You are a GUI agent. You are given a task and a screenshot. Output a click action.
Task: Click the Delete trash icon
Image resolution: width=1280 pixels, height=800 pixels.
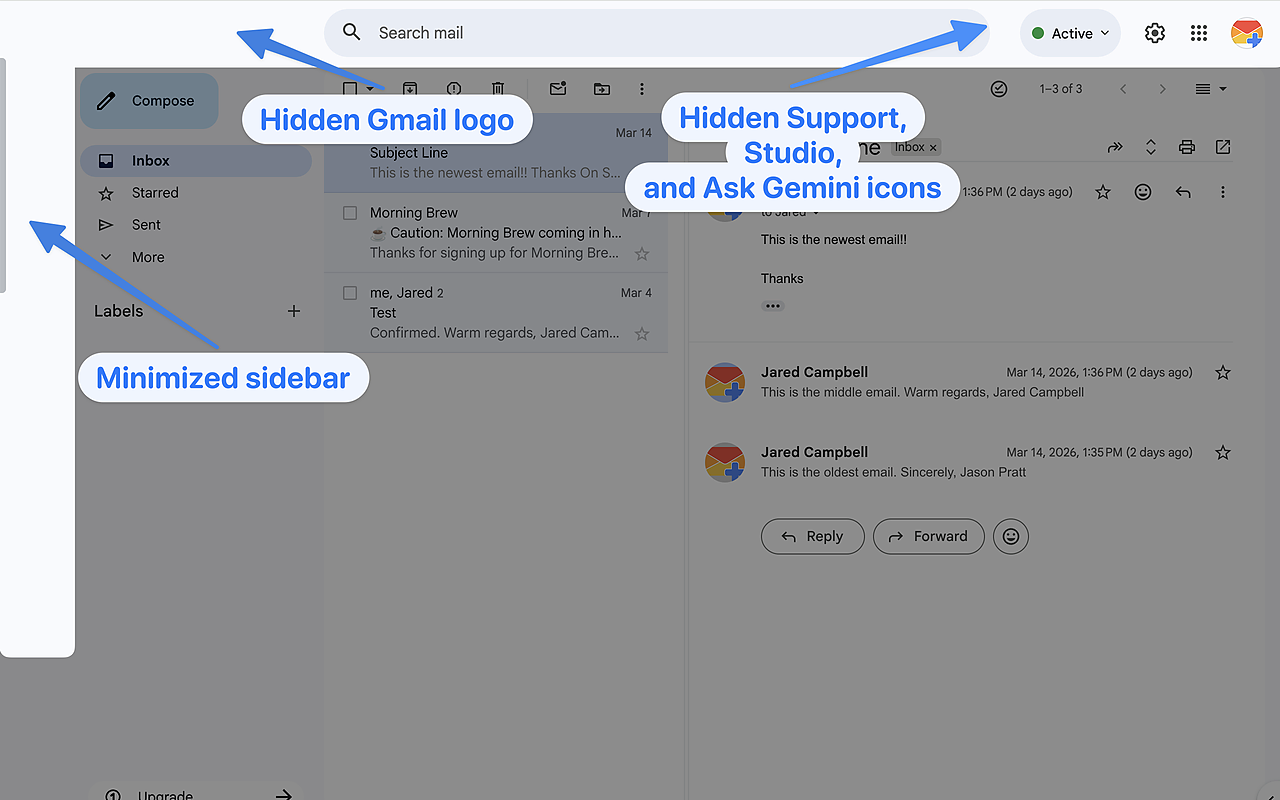click(497, 89)
